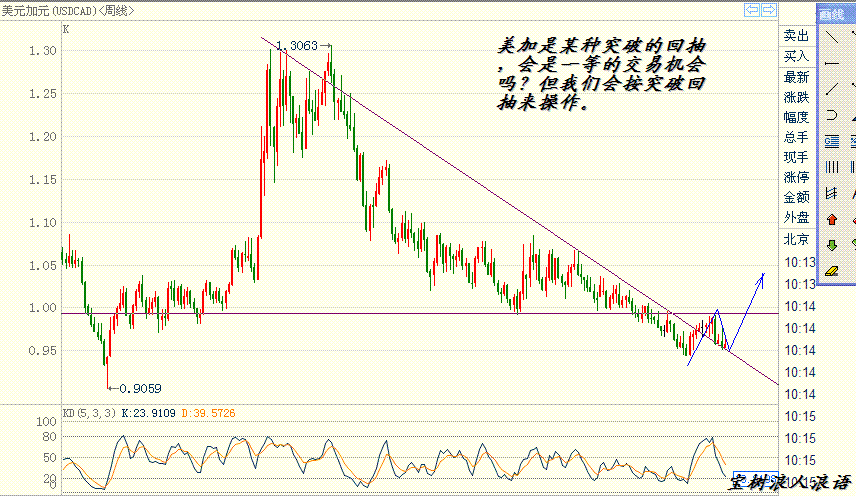Click the 0.95 price axis label

[43, 350]
